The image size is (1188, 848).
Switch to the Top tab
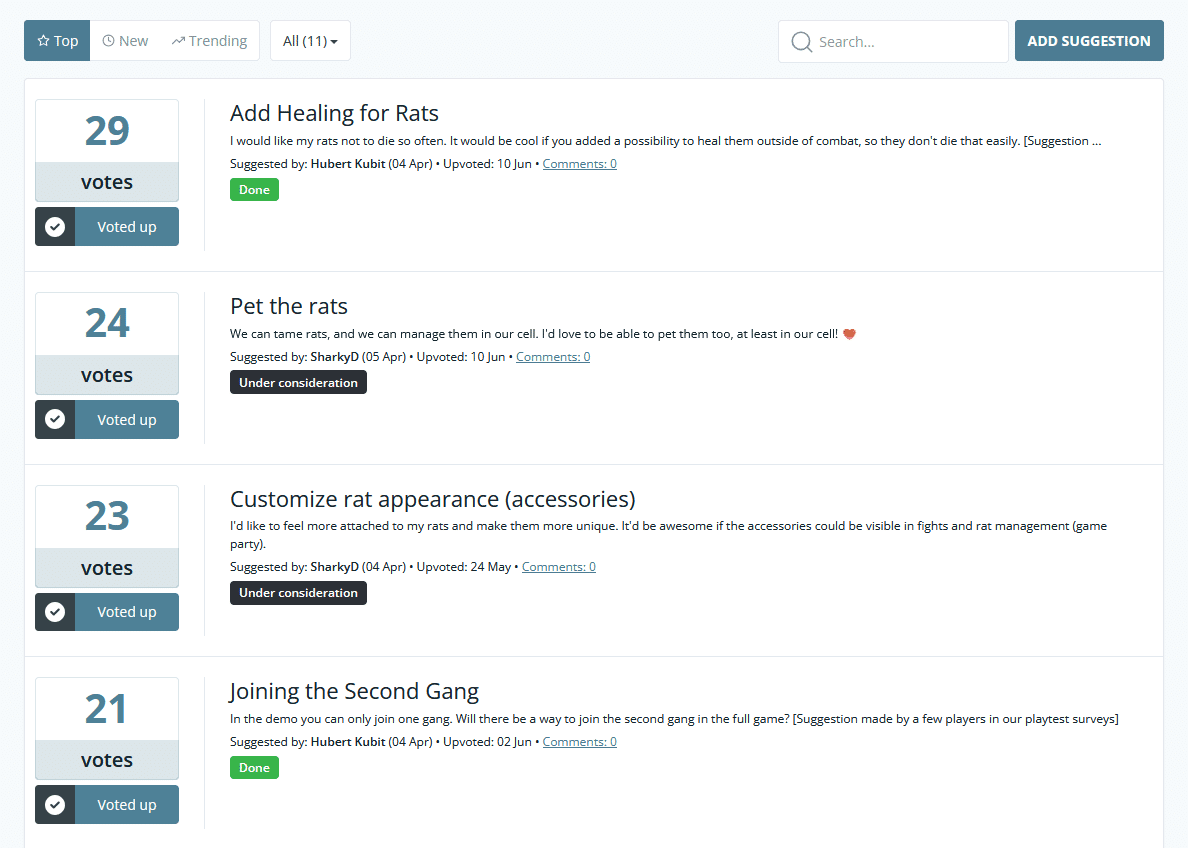[x=58, y=41]
